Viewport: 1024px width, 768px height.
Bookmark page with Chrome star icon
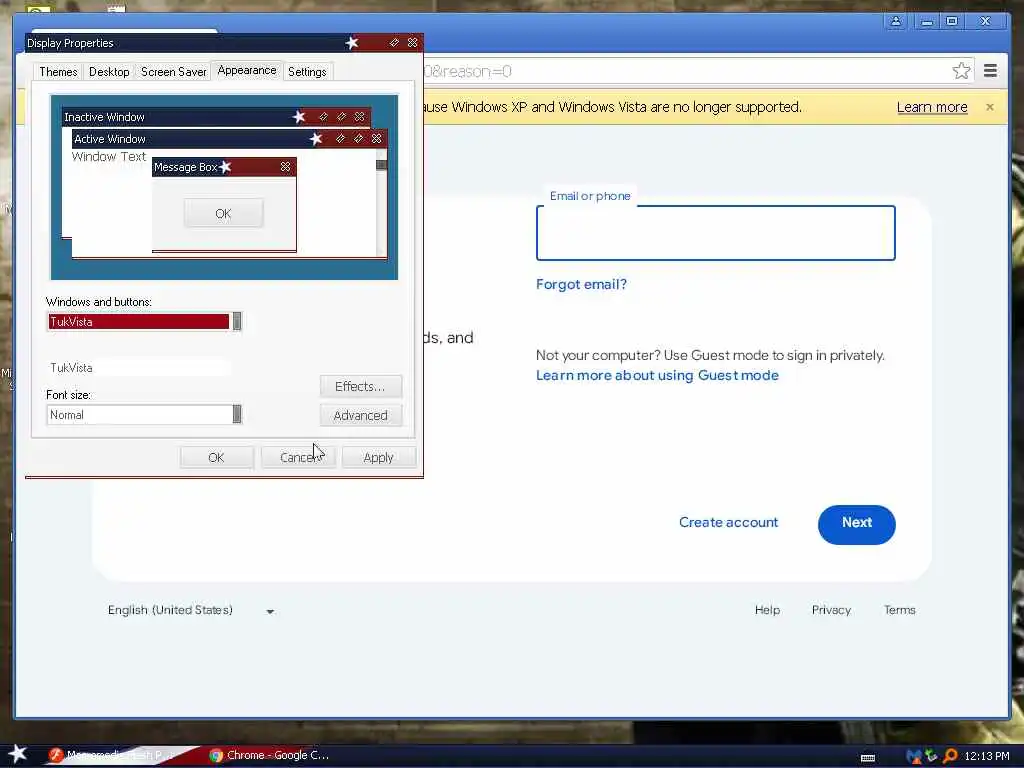961,71
